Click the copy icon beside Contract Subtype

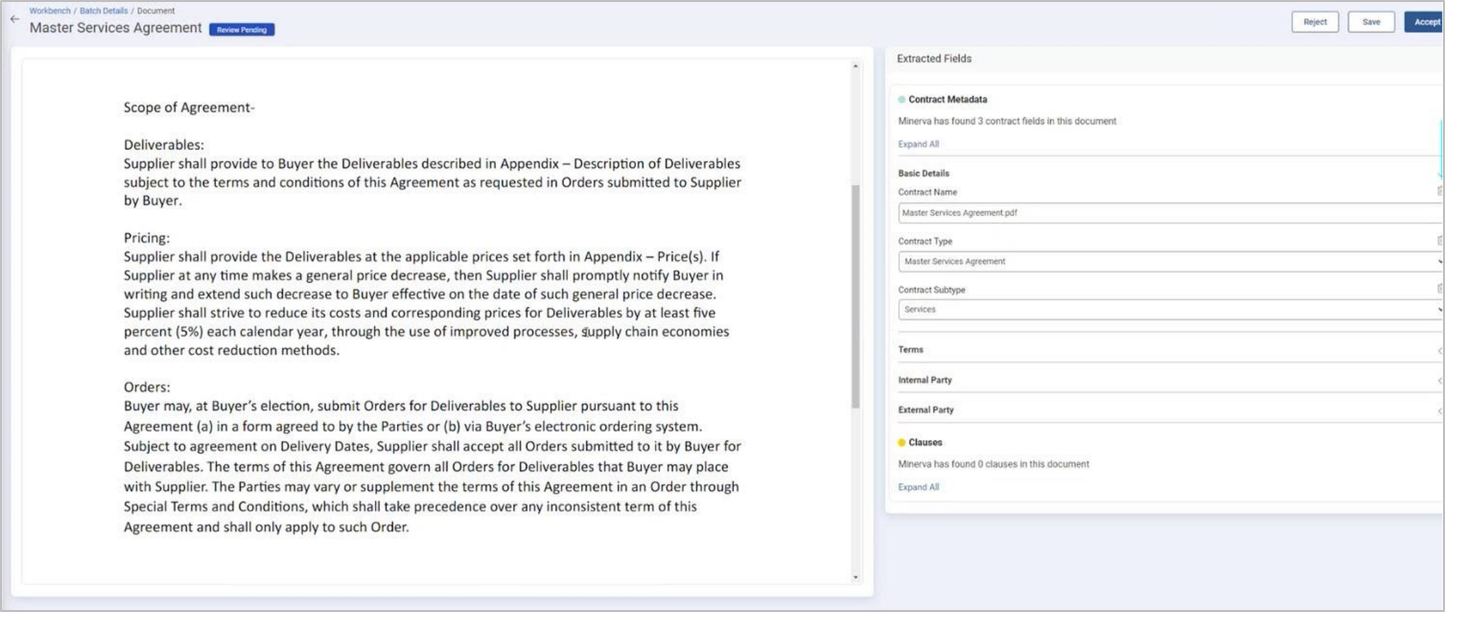[x=1440, y=289]
